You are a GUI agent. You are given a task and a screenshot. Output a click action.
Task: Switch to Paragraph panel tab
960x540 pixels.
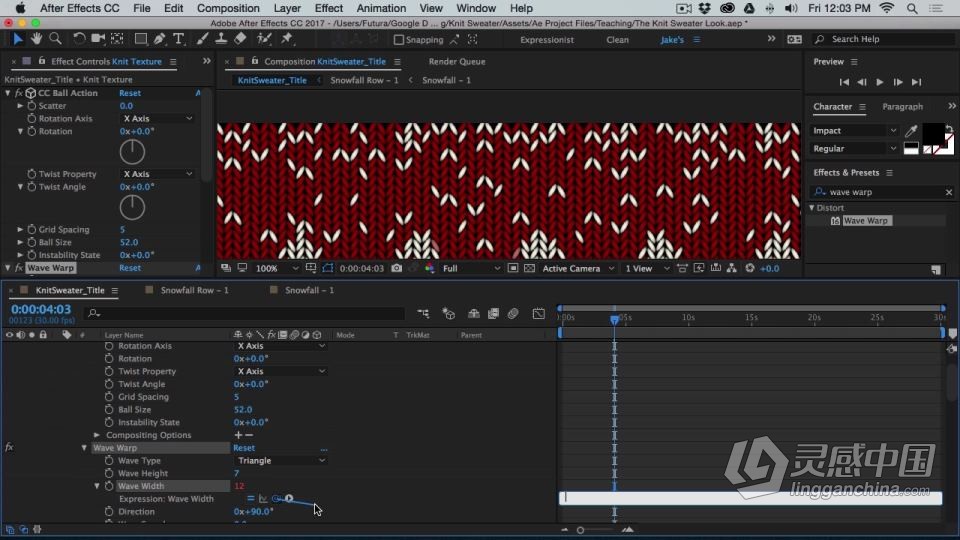[x=902, y=107]
